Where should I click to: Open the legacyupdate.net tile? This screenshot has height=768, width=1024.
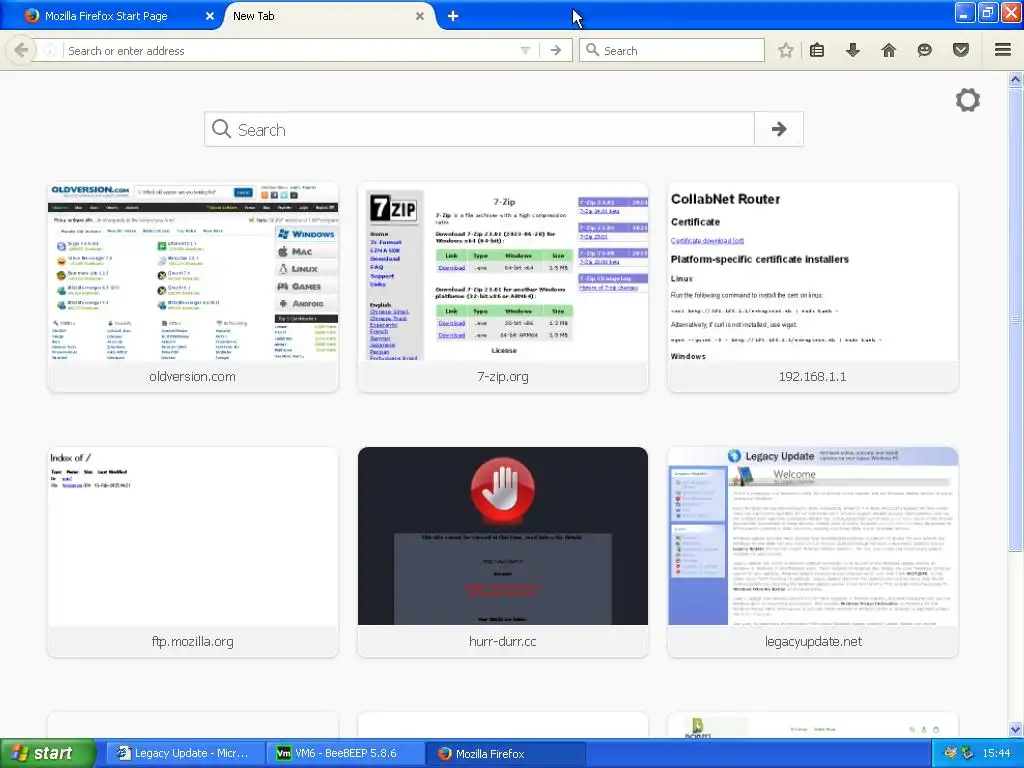tap(813, 552)
